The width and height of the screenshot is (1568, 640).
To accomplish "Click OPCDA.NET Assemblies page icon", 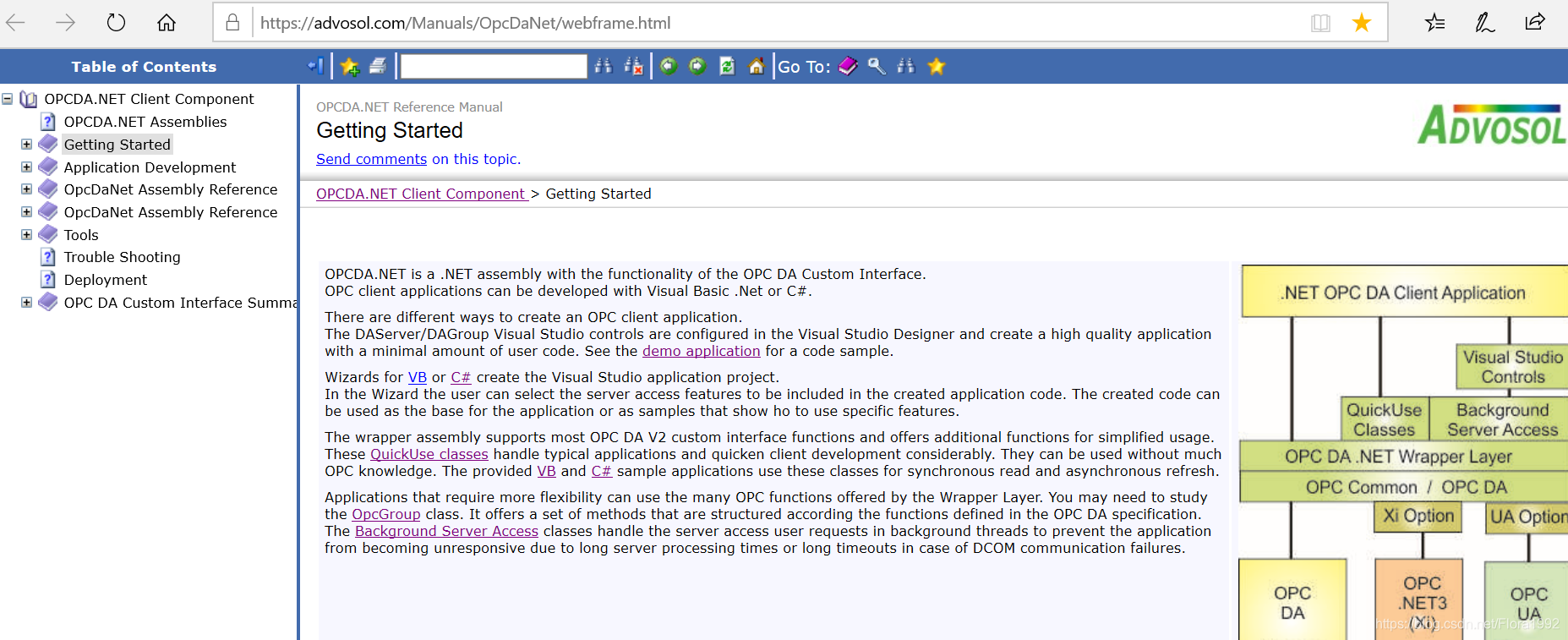I will (x=48, y=122).
